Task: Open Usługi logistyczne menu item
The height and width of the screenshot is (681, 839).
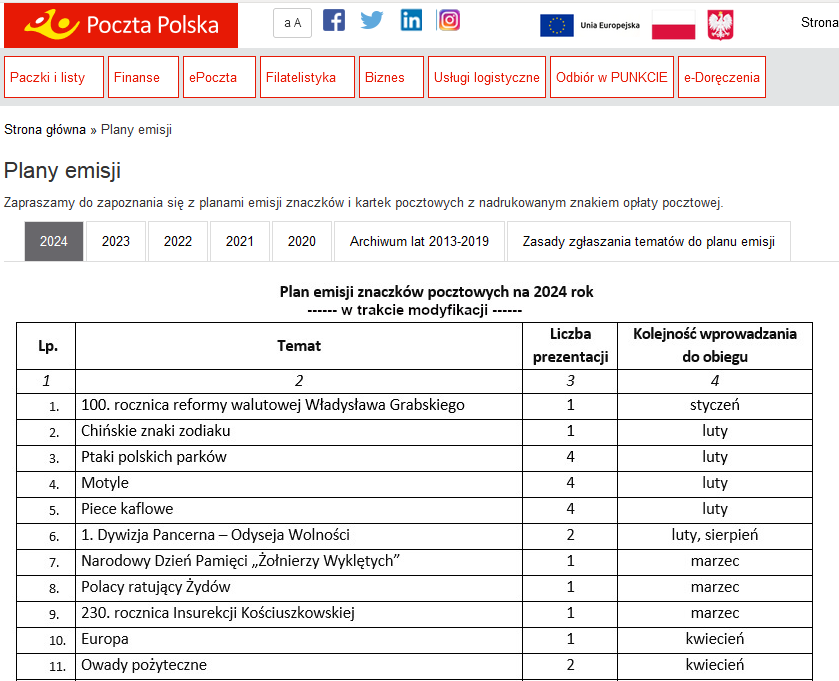Action: [x=486, y=77]
